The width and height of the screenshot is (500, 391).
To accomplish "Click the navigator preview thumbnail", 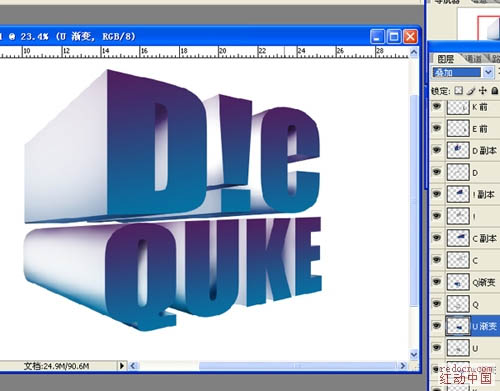I will pos(479,24).
